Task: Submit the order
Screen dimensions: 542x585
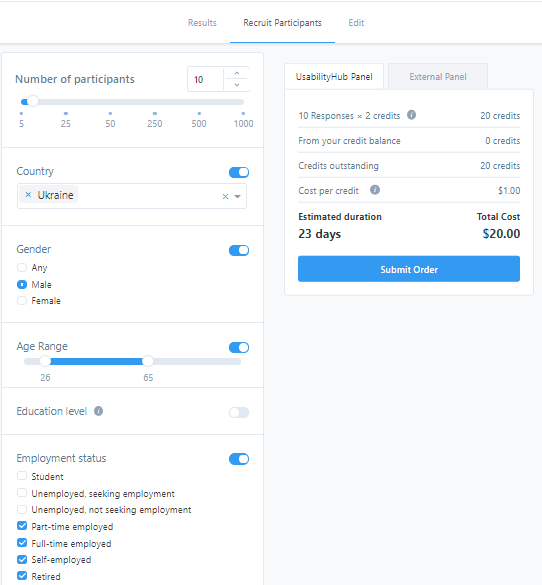Action: click(409, 269)
